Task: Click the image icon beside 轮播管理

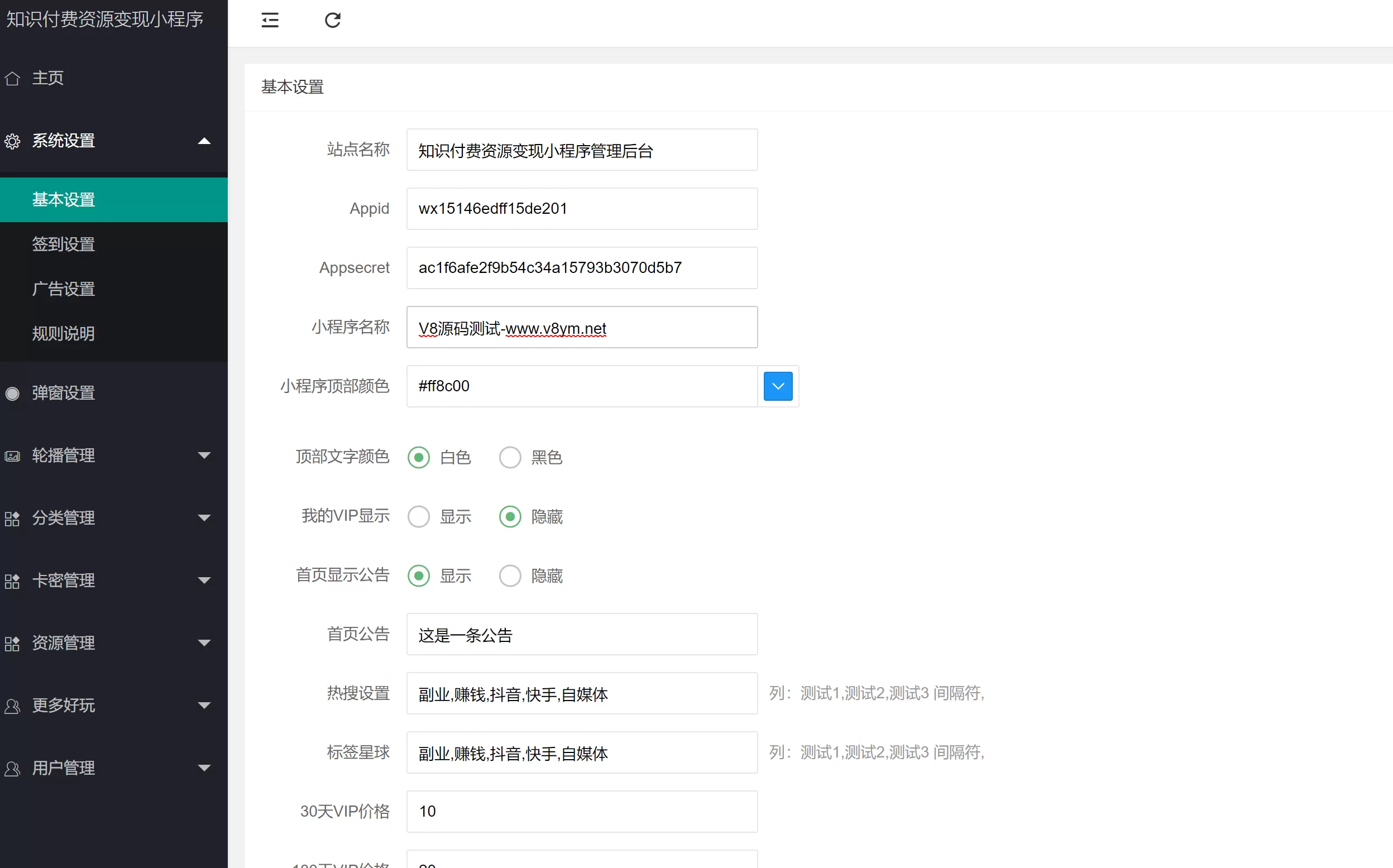Action: (13, 456)
